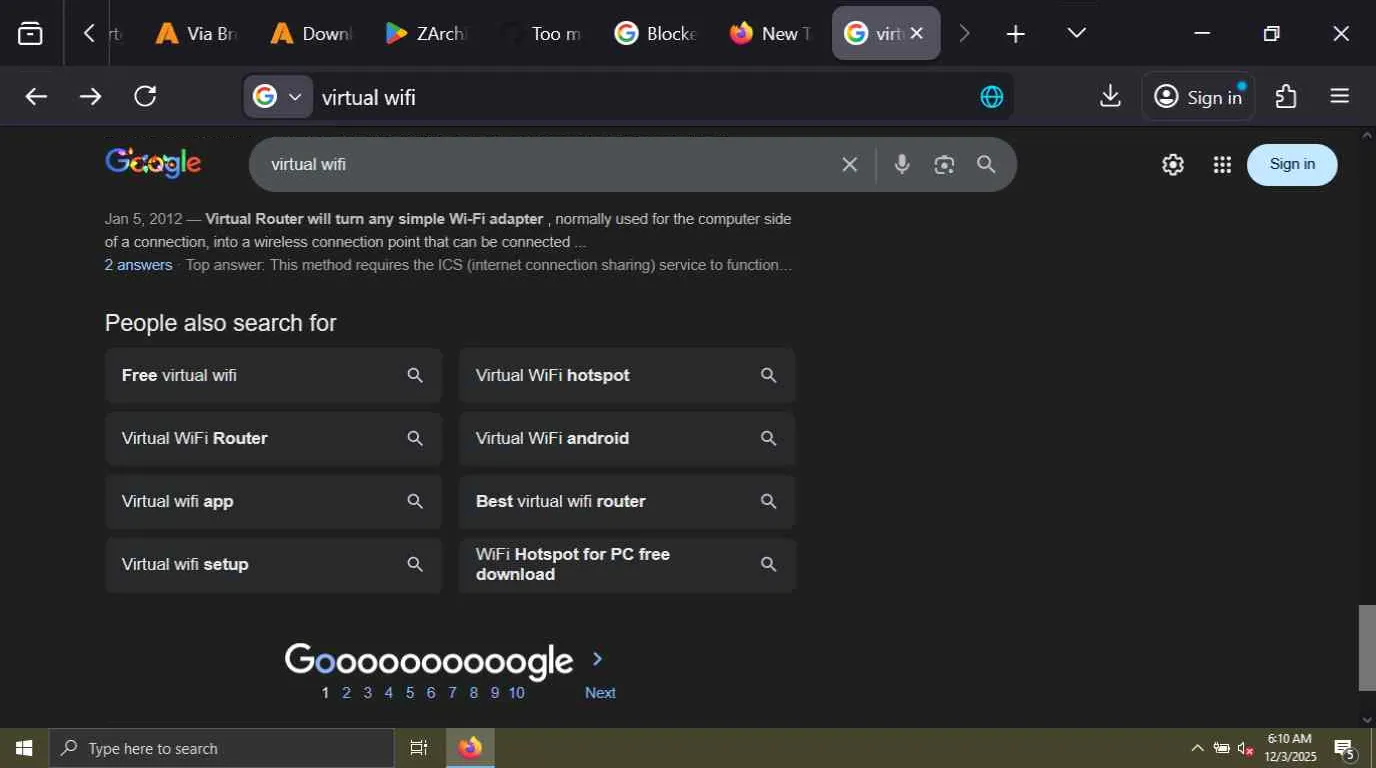
Task: Go to results page 6
Action: coord(431,693)
